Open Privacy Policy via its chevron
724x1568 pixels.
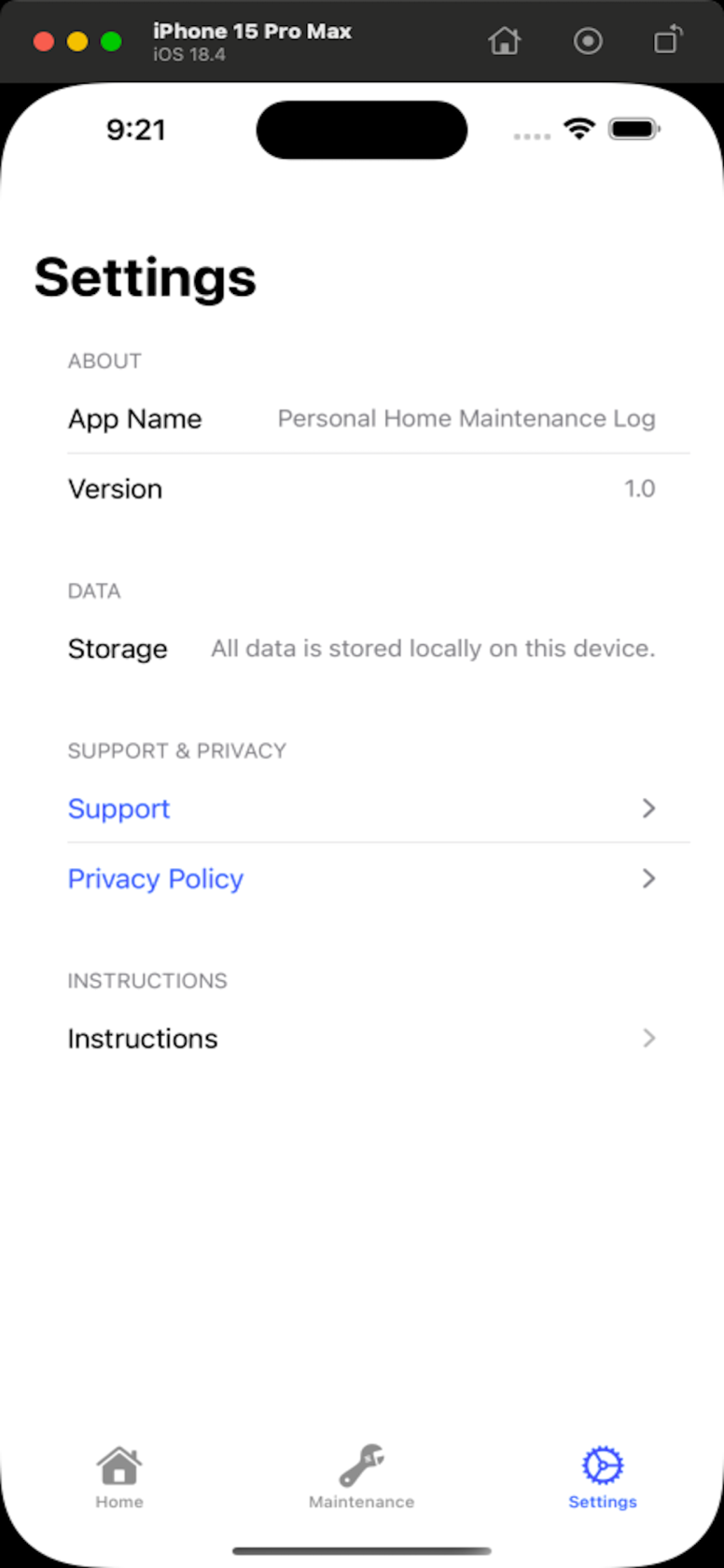coord(649,878)
